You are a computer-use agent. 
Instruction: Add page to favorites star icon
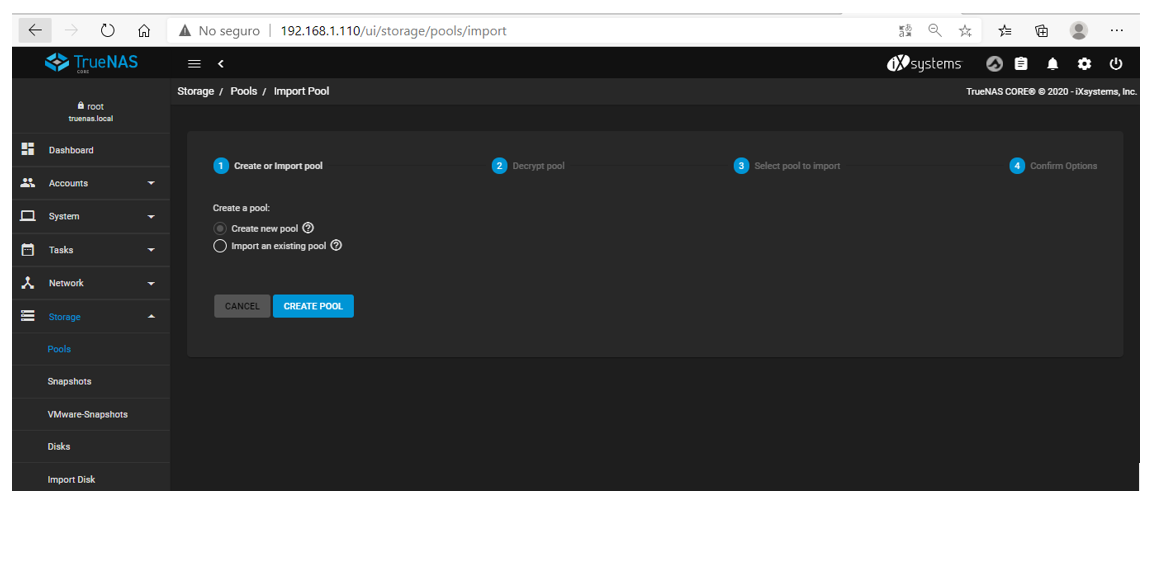coord(964,31)
